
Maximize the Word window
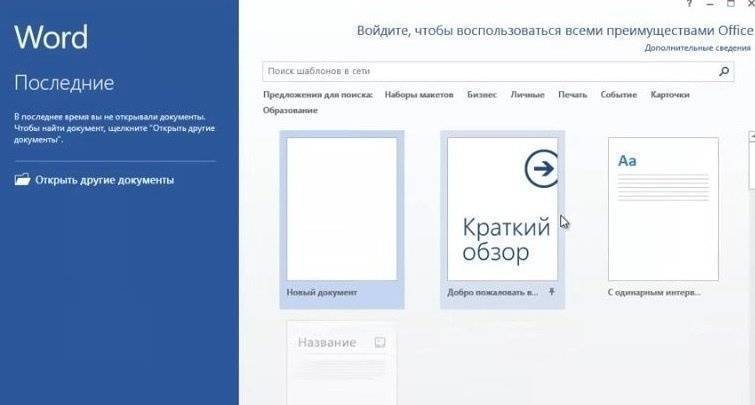point(730,3)
